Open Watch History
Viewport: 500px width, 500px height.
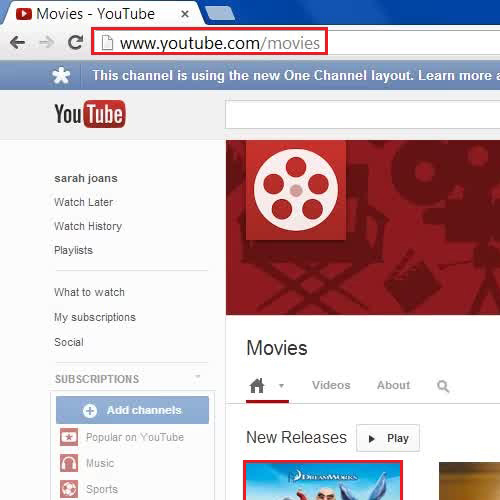point(88,226)
